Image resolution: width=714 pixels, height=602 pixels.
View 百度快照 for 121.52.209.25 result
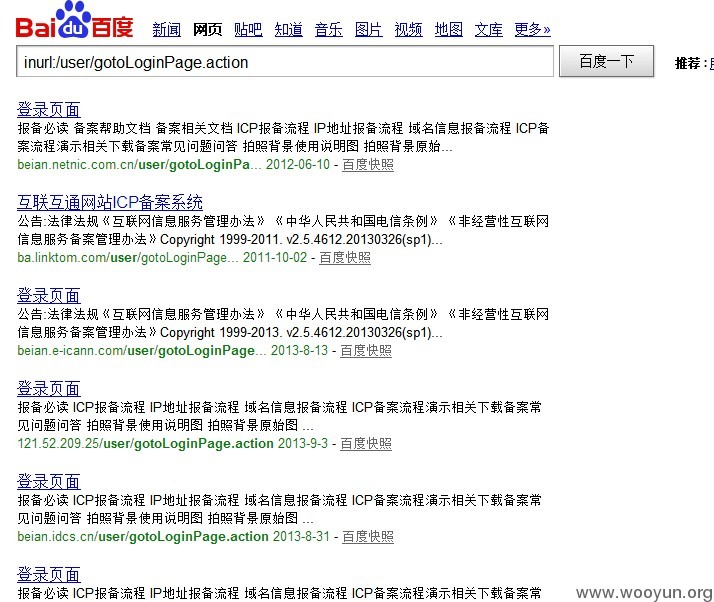pyautogui.click(x=366, y=443)
